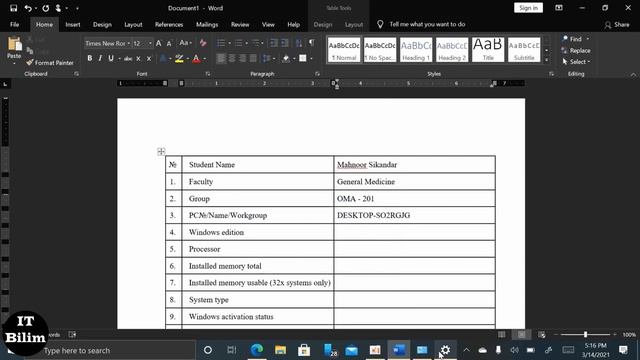Click the table move handle icon
The width and height of the screenshot is (640, 360).
coord(161,152)
